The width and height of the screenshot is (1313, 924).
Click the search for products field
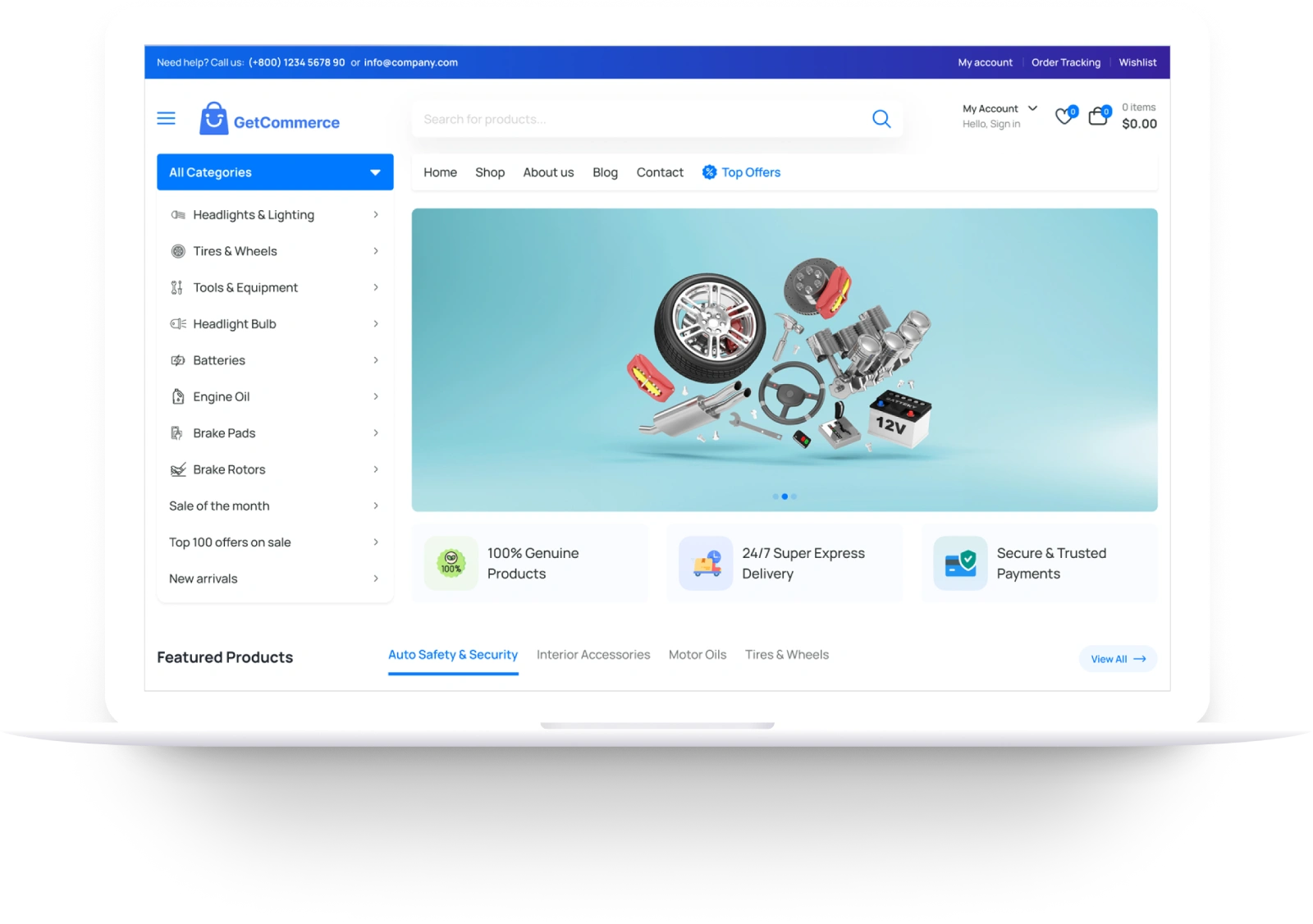(640, 120)
